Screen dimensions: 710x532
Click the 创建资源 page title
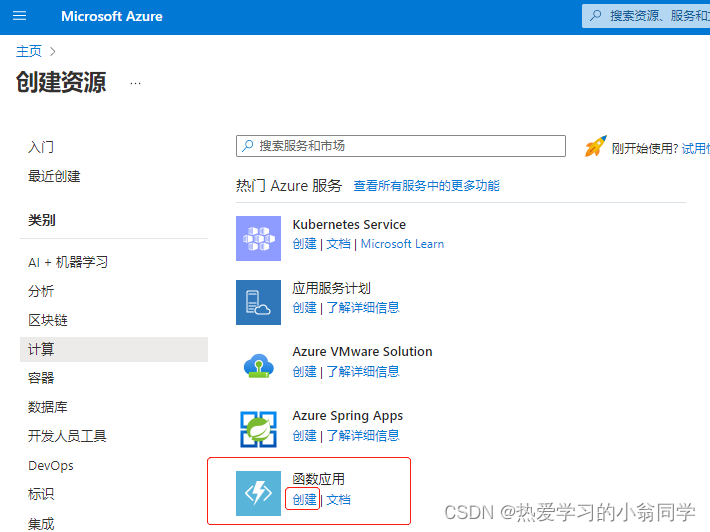click(x=61, y=82)
